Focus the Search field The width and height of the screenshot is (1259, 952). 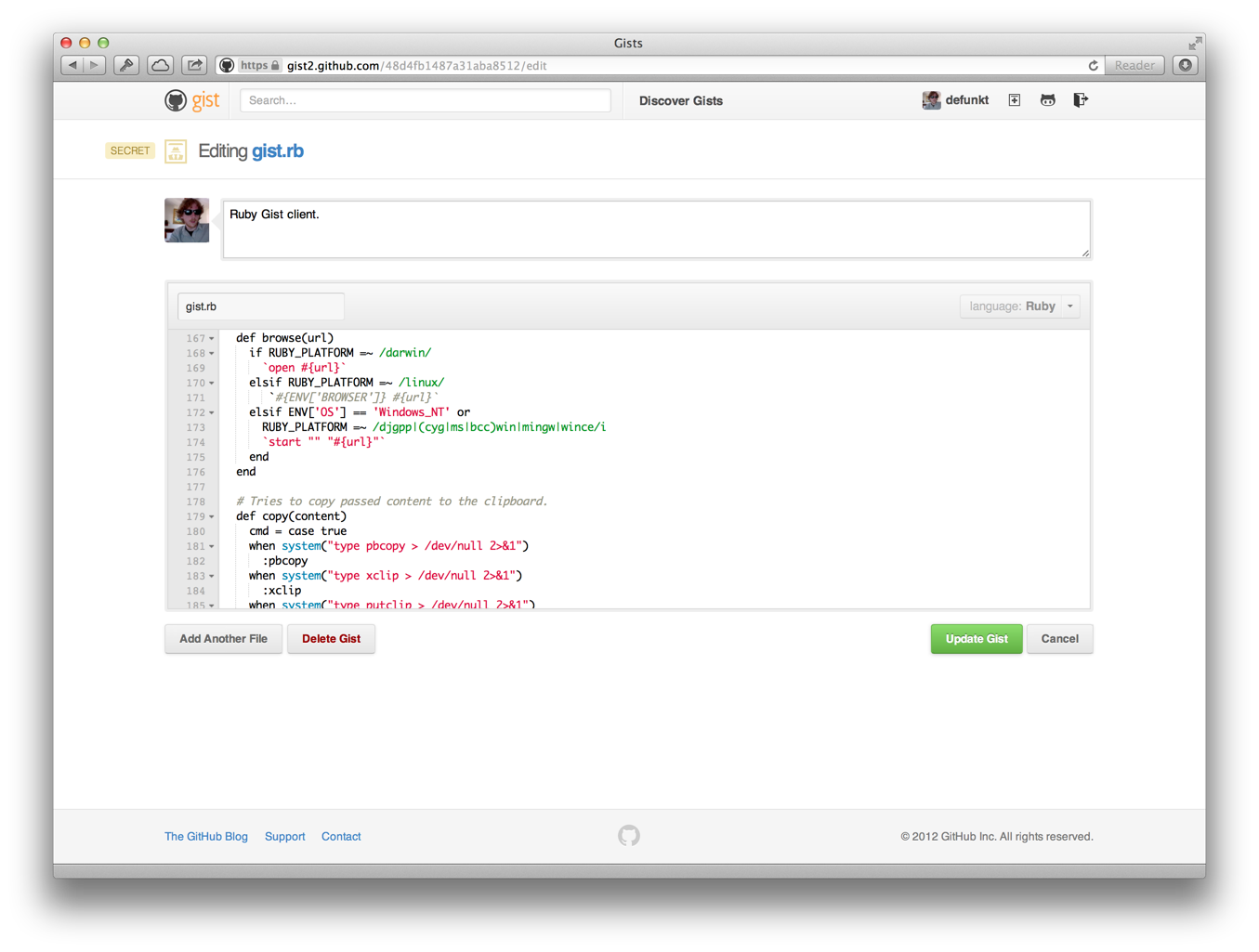pos(425,100)
